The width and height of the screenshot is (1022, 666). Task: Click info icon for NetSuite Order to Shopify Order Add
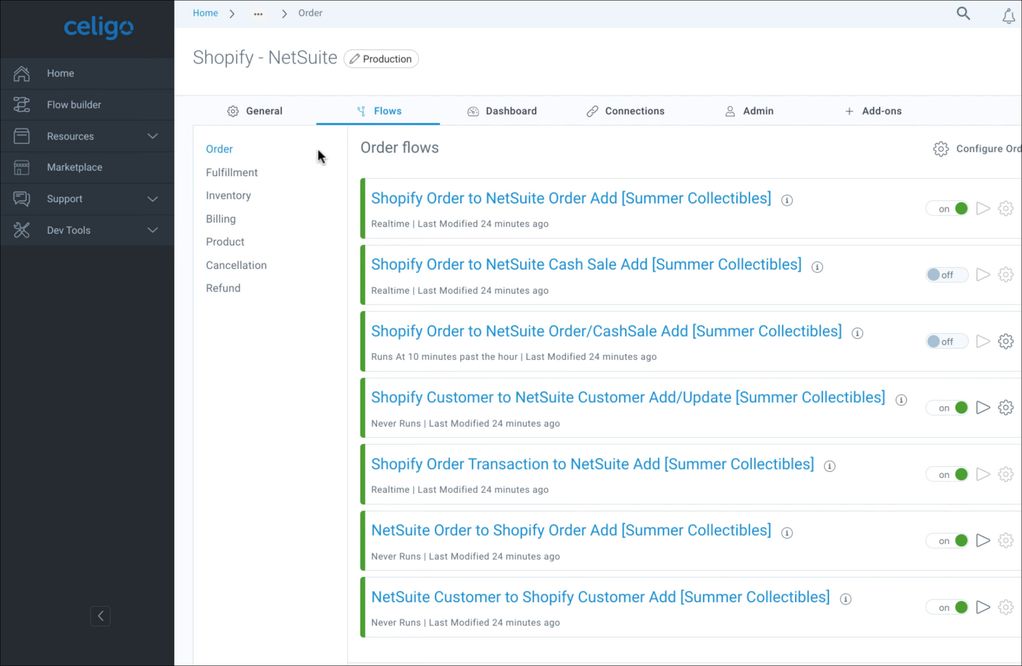pyautogui.click(x=787, y=532)
